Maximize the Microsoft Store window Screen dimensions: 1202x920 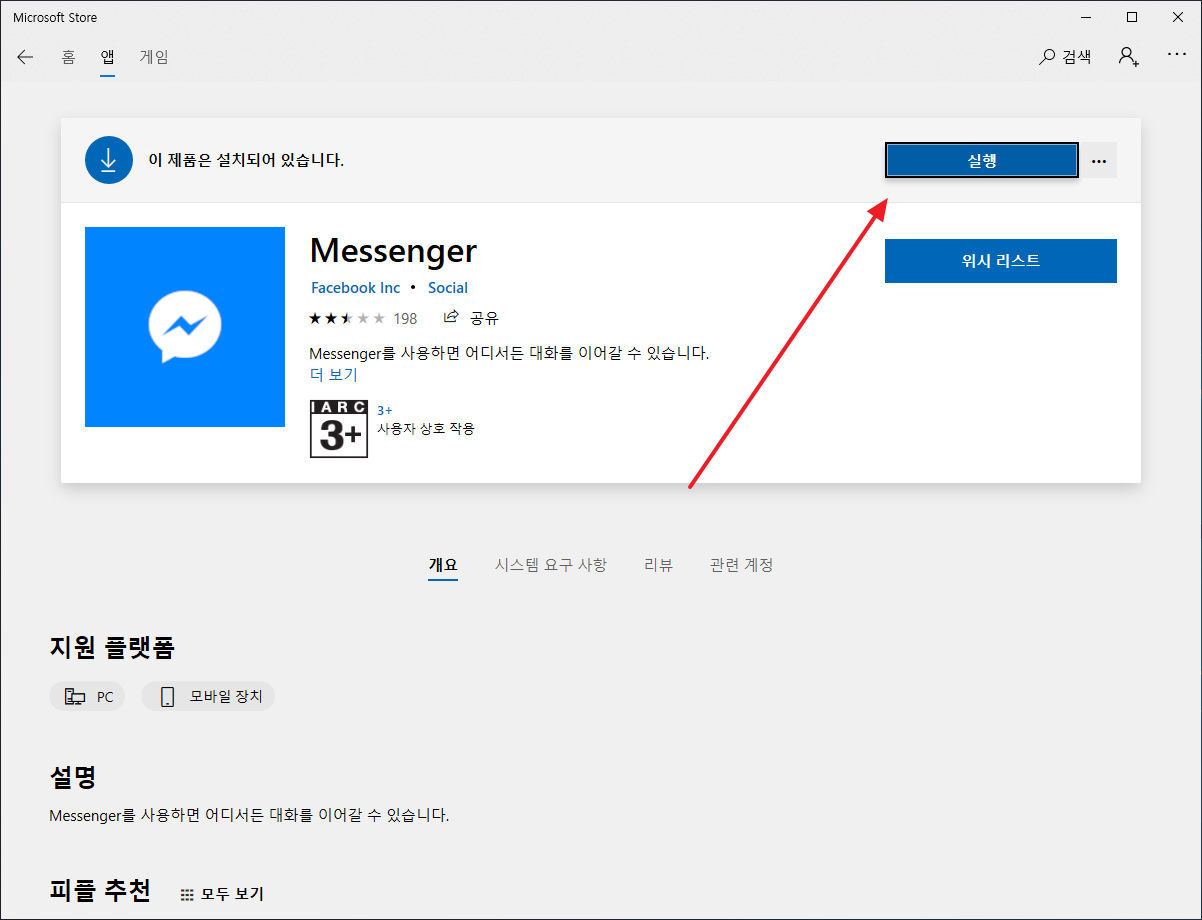click(x=1132, y=17)
